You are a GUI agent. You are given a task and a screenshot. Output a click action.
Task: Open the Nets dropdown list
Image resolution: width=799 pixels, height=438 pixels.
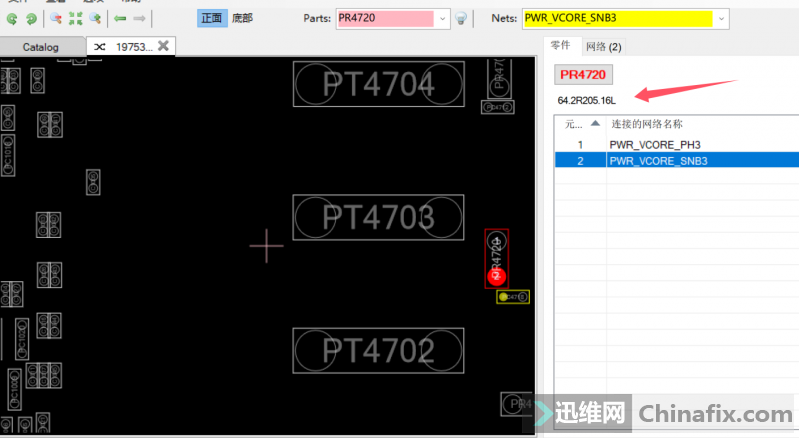coord(722,19)
